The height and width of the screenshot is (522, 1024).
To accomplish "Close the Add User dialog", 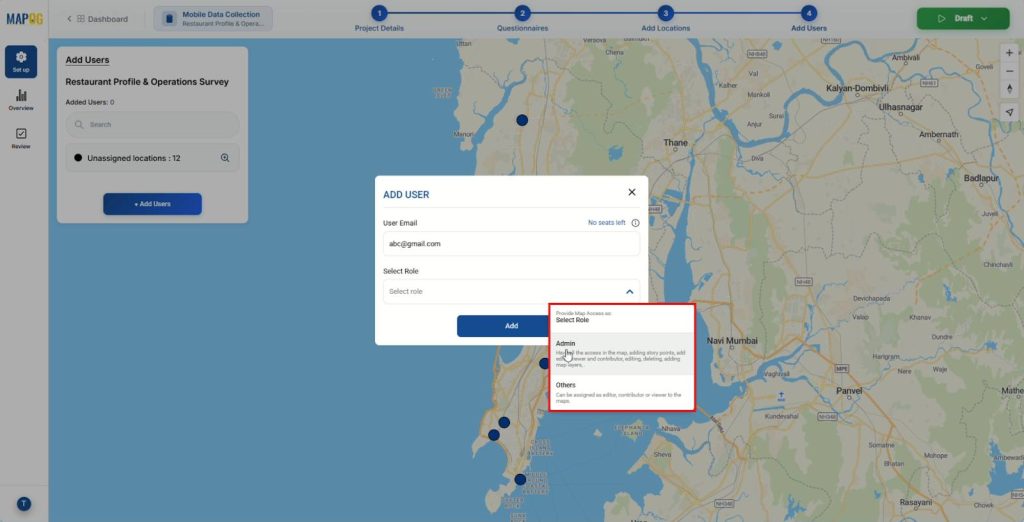I will click(x=632, y=192).
